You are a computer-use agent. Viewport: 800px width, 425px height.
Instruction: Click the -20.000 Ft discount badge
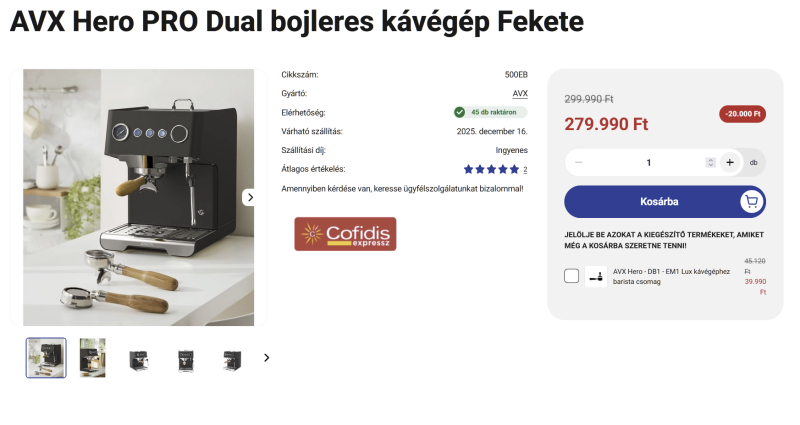(x=742, y=114)
